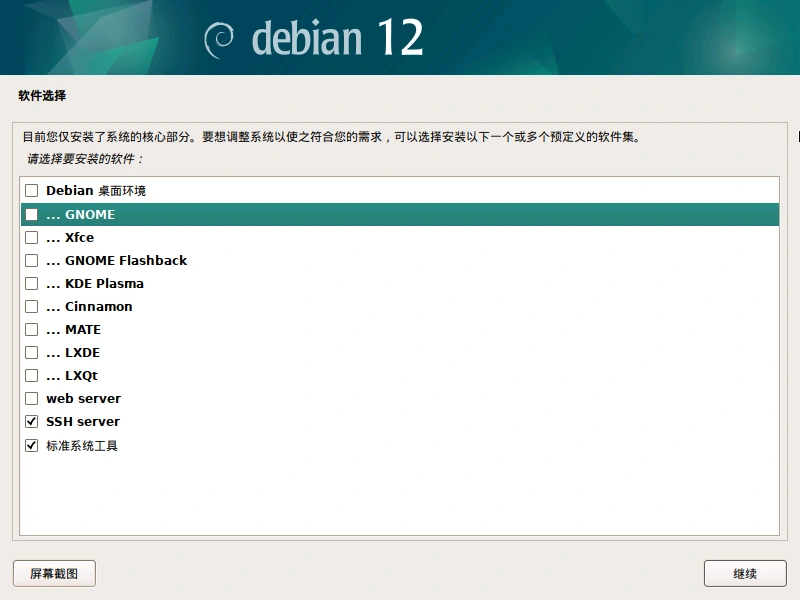Click the "SSH server" label text

coord(83,421)
